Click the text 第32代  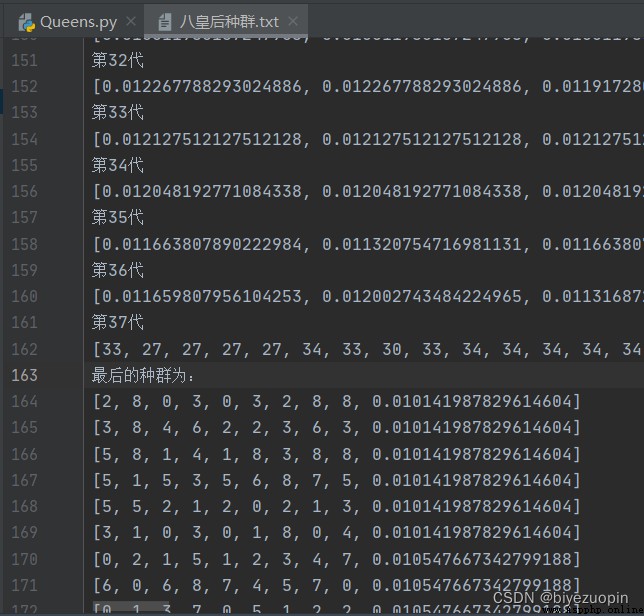click(117, 60)
